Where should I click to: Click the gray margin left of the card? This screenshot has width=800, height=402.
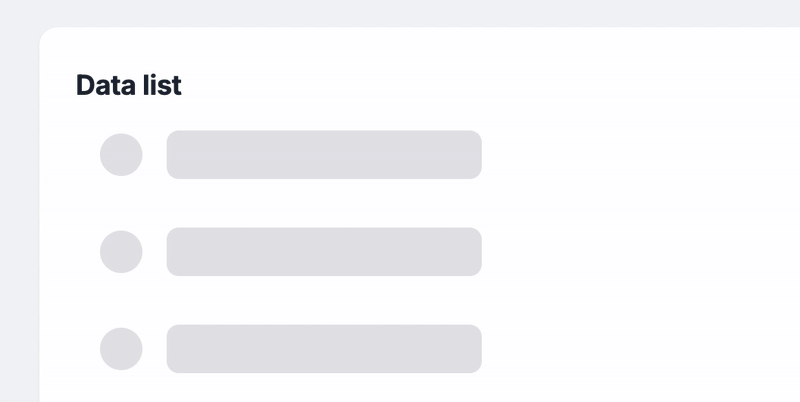(19, 220)
